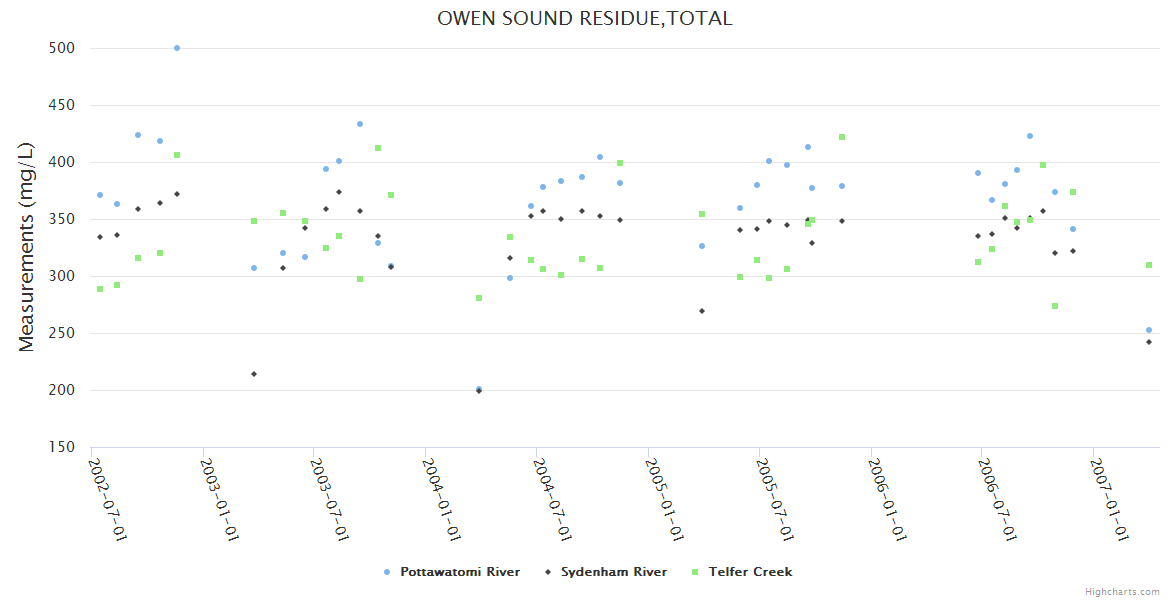Select the final Sydenham River point at far right

(x=1149, y=342)
